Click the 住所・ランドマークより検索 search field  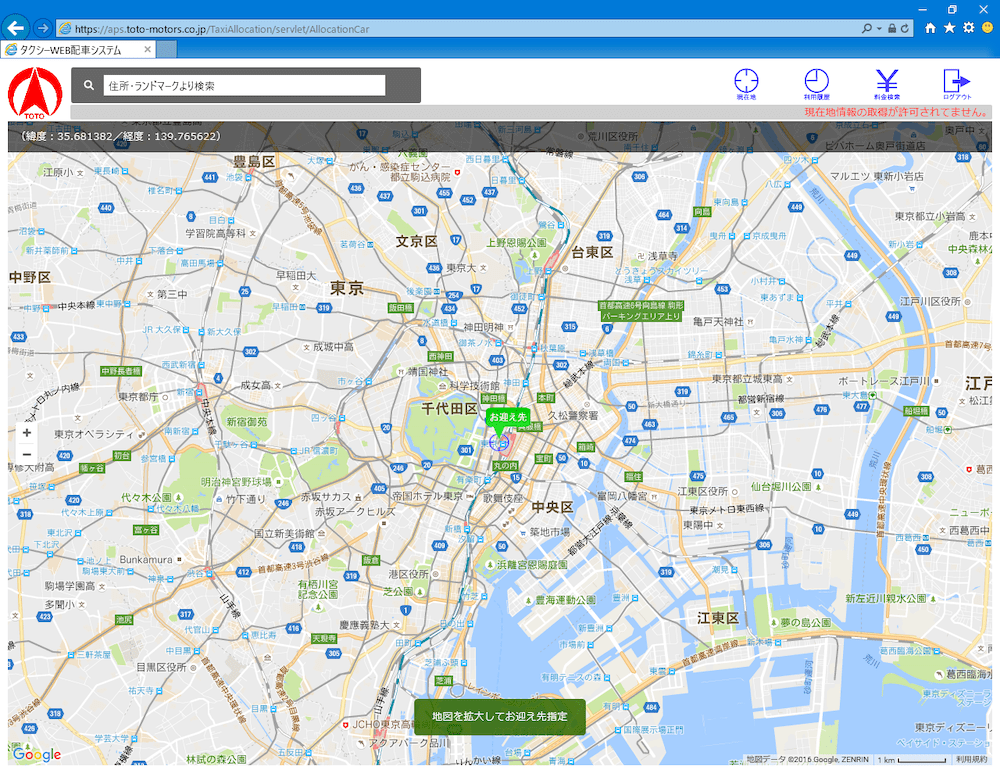pos(243,86)
